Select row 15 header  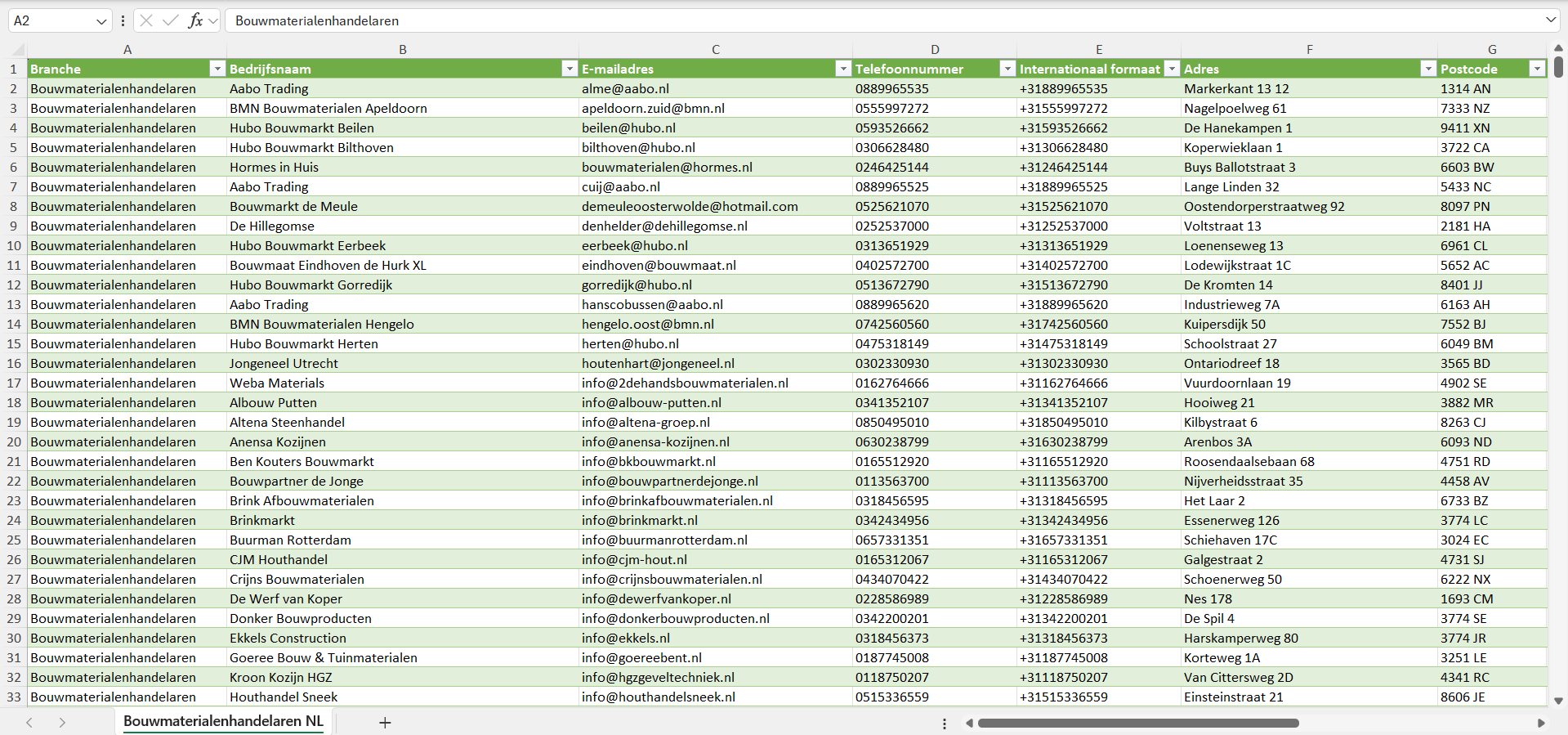click(14, 344)
